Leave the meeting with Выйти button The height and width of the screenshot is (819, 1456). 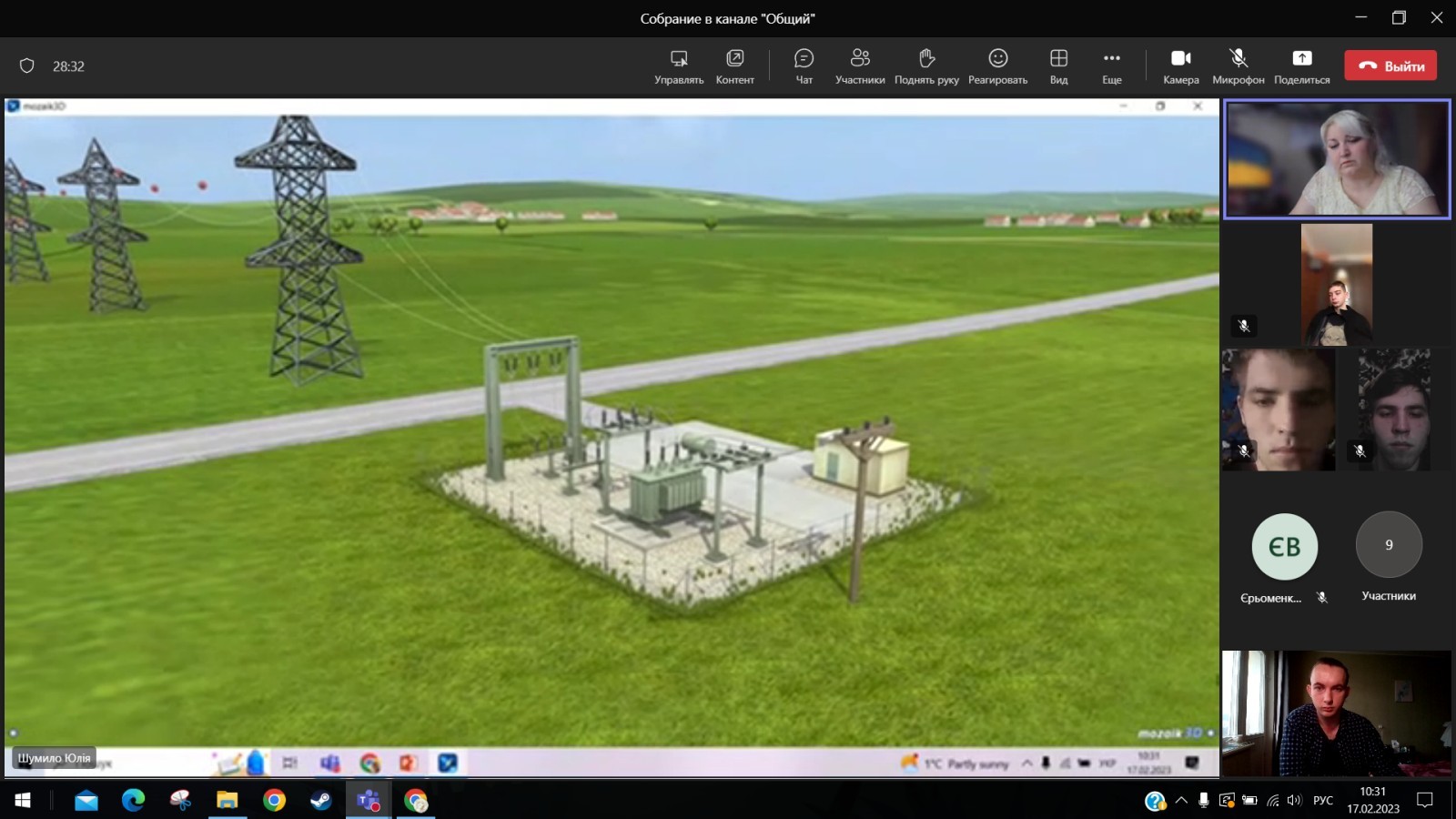(x=1390, y=66)
